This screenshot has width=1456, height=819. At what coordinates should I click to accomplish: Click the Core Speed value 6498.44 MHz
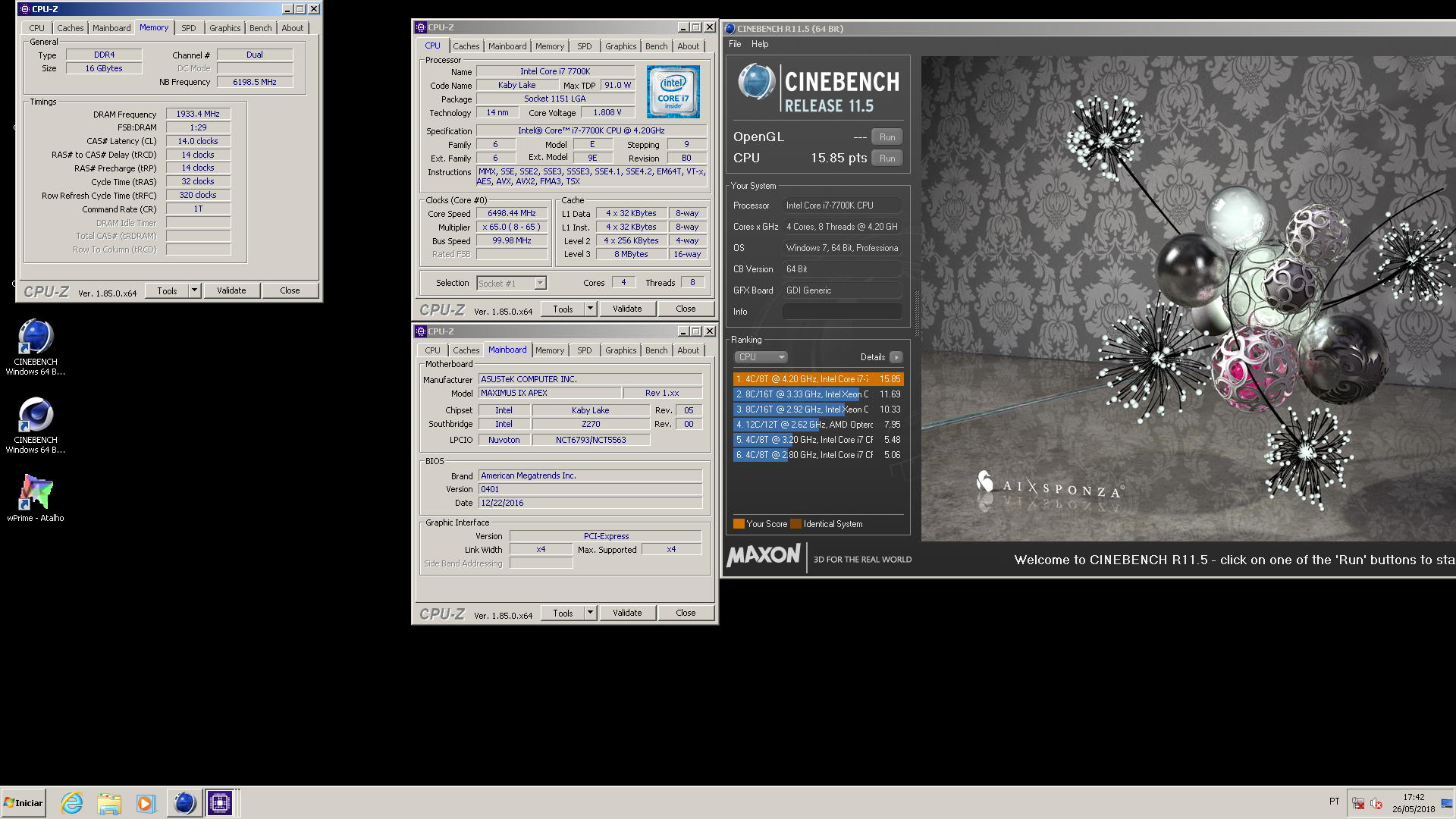[512, 214]
